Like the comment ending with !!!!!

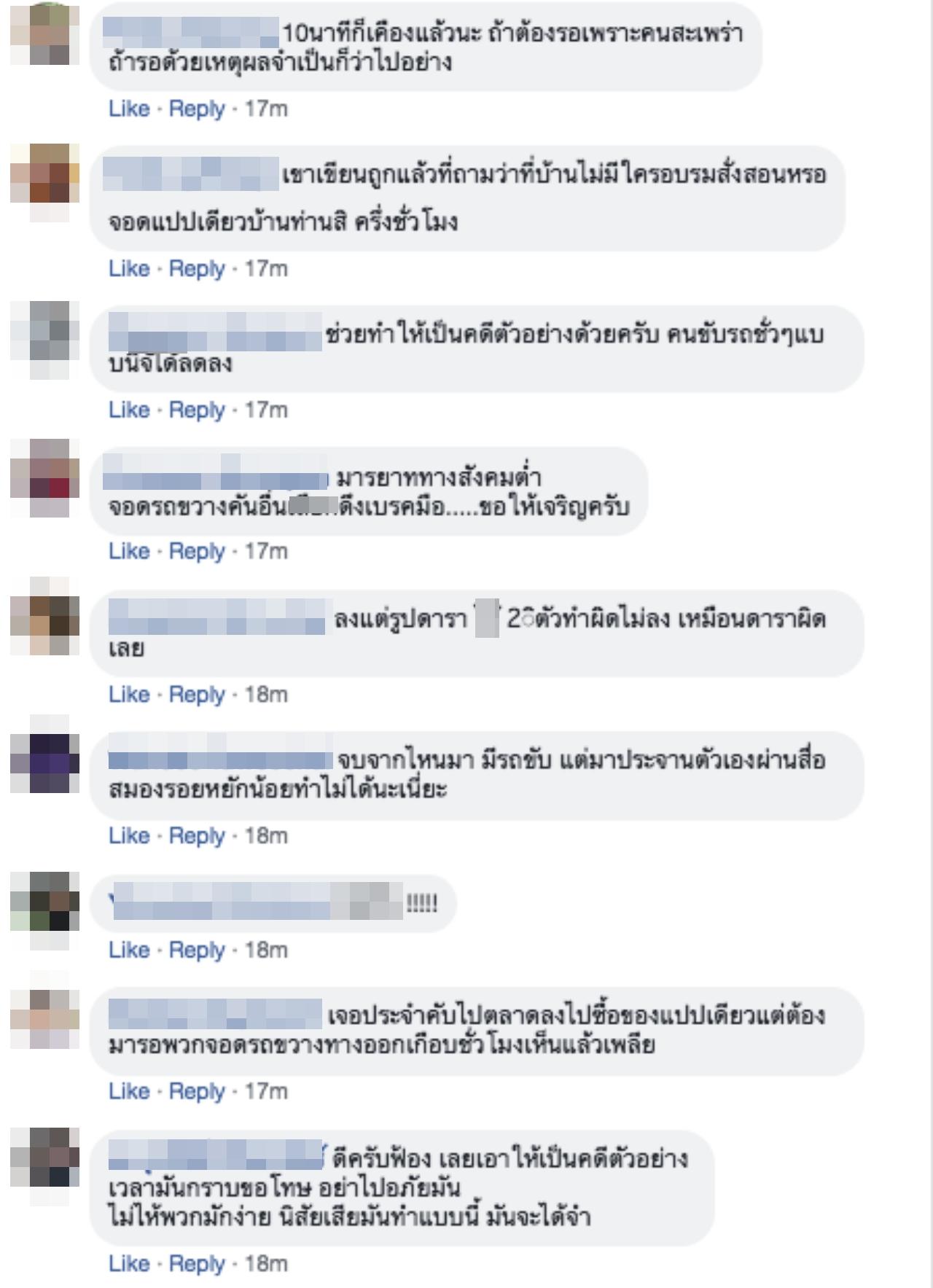click(x=129, y=950)
